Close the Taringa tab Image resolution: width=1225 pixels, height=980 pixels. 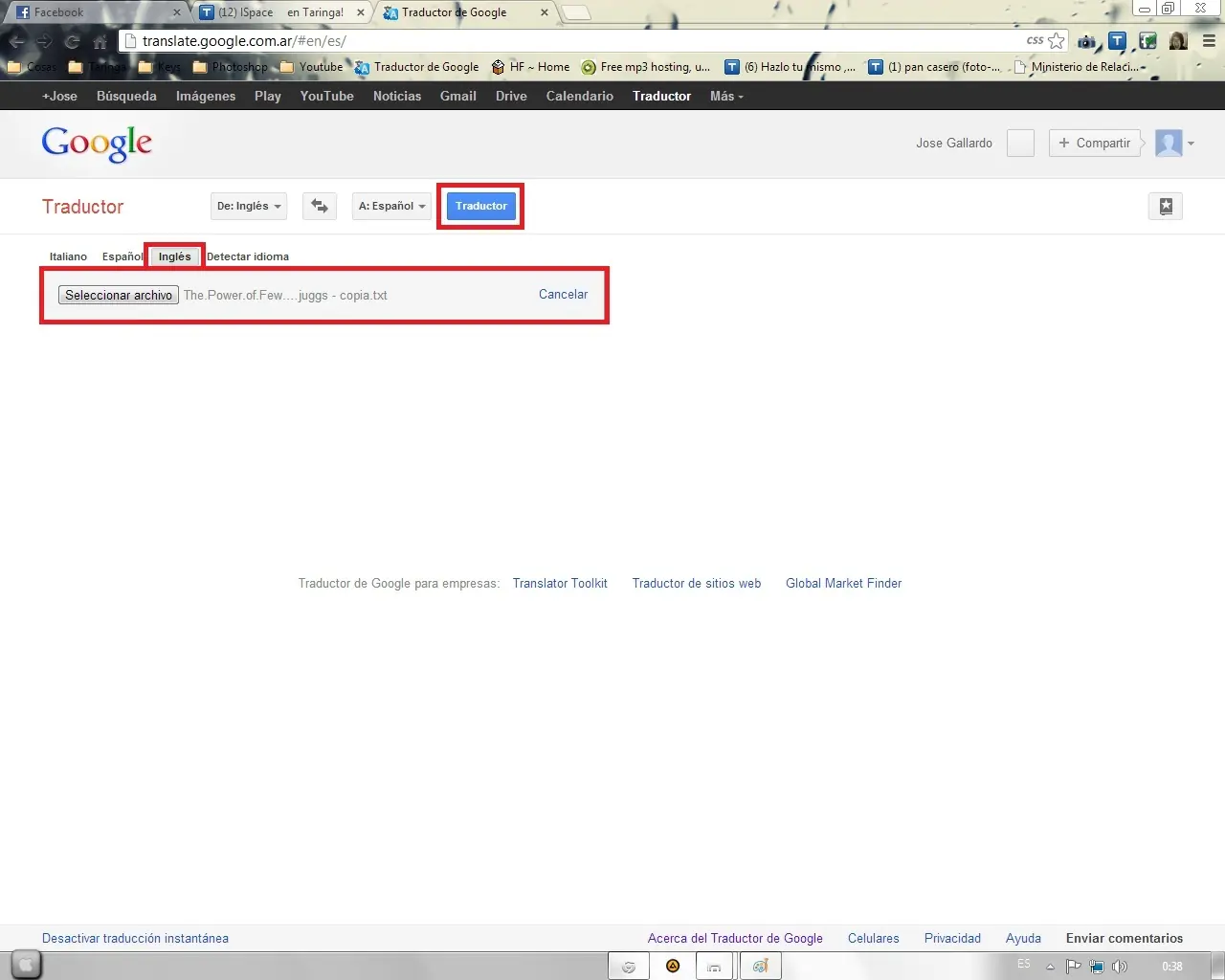click(360, 12)
